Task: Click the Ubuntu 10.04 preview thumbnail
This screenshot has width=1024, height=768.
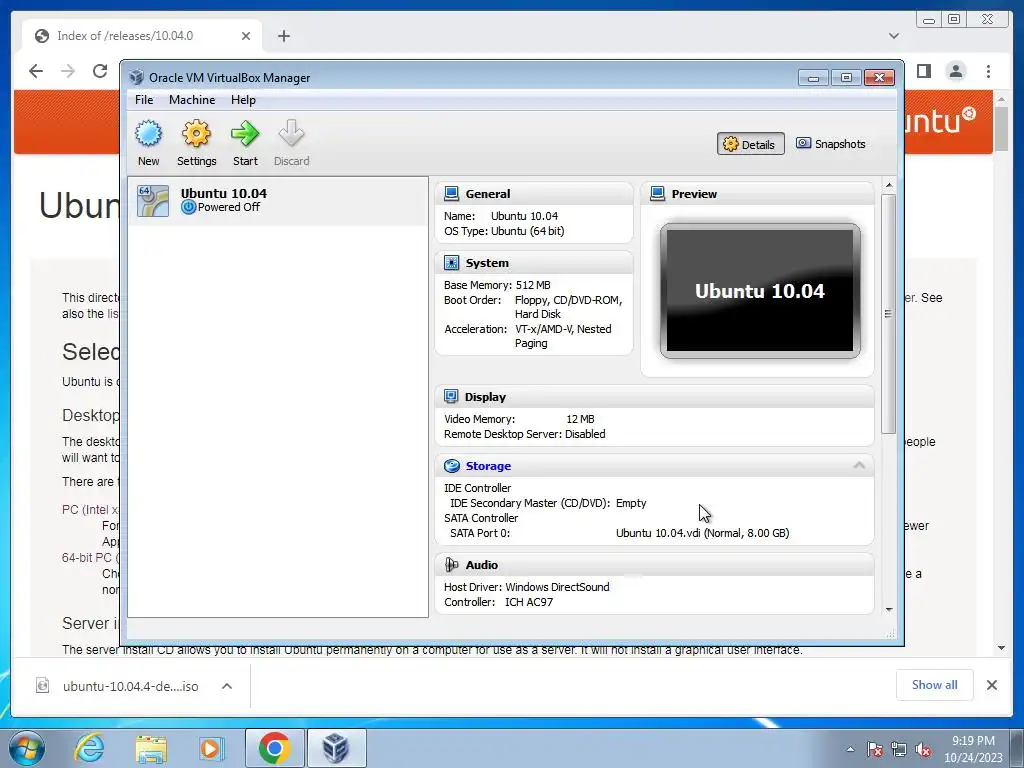Action: click(x=760, y=291)
